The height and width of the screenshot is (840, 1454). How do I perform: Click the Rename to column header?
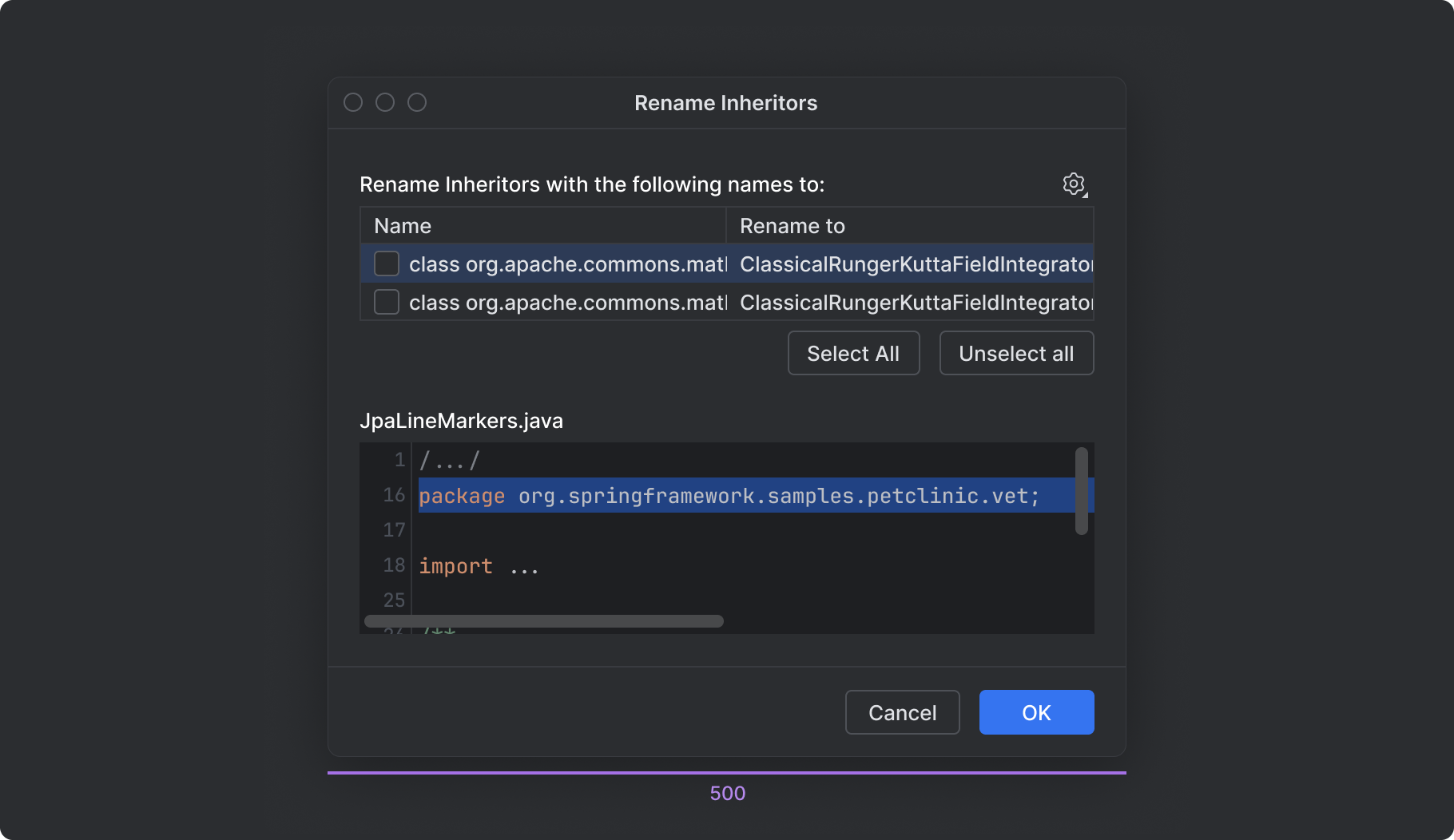793,225
